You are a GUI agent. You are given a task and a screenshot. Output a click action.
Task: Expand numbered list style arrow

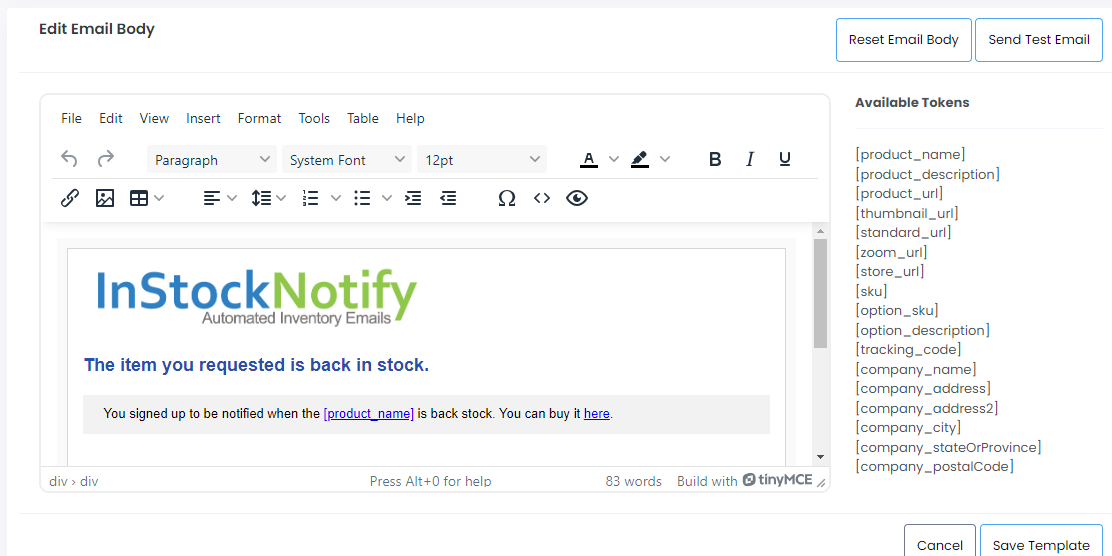point(336,199)
